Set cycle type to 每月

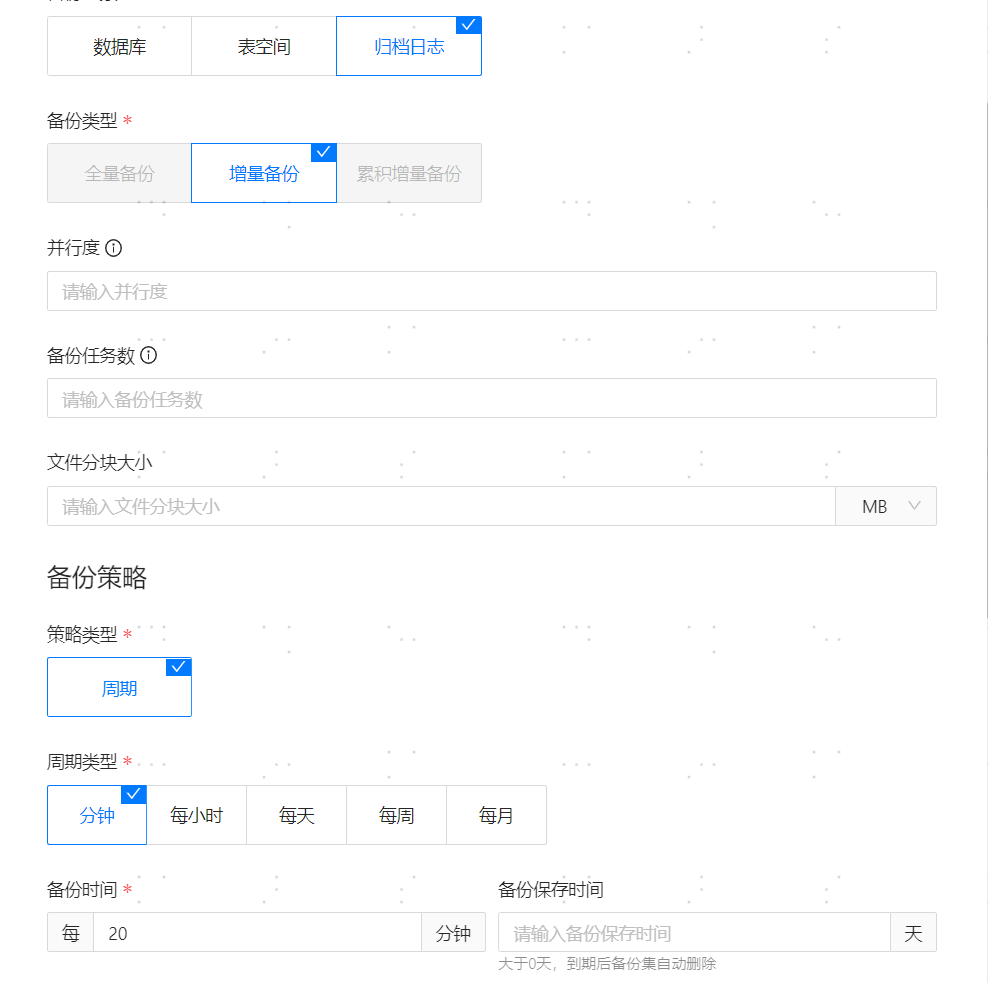496,816
